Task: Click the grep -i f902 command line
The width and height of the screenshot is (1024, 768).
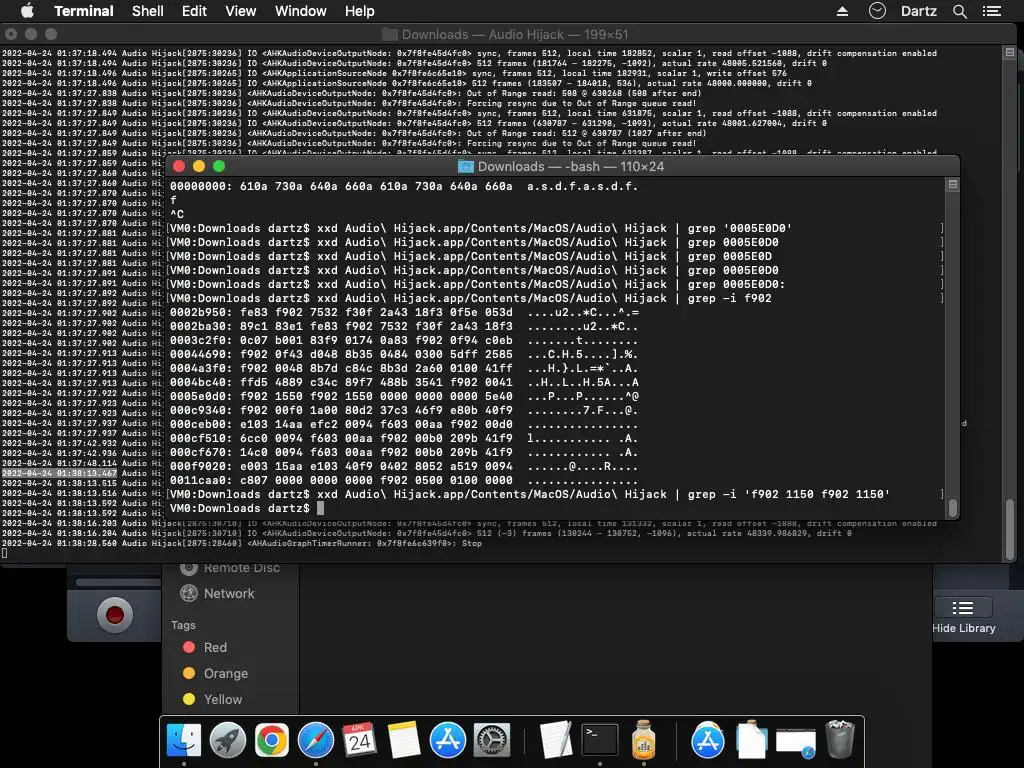Action: coord(470,298)
